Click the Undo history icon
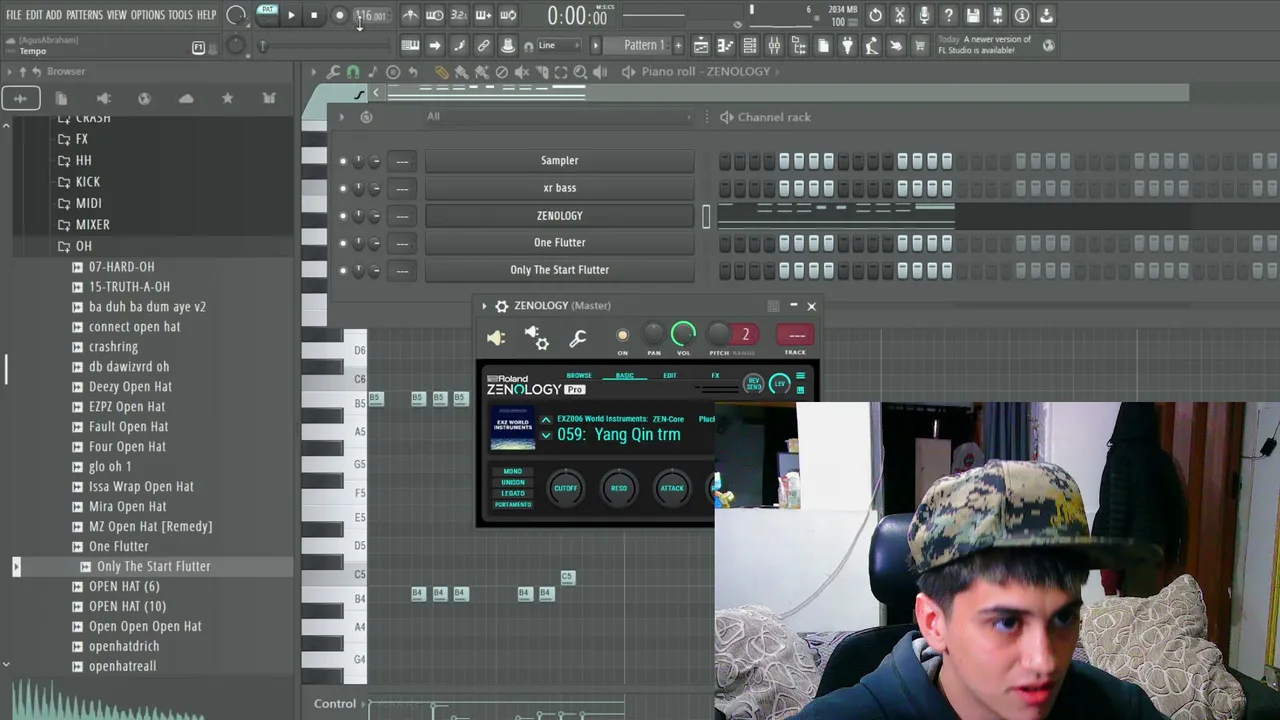The width and height of the screenshot is (1280, 720). pyautogui.click(x=876, y=15)
